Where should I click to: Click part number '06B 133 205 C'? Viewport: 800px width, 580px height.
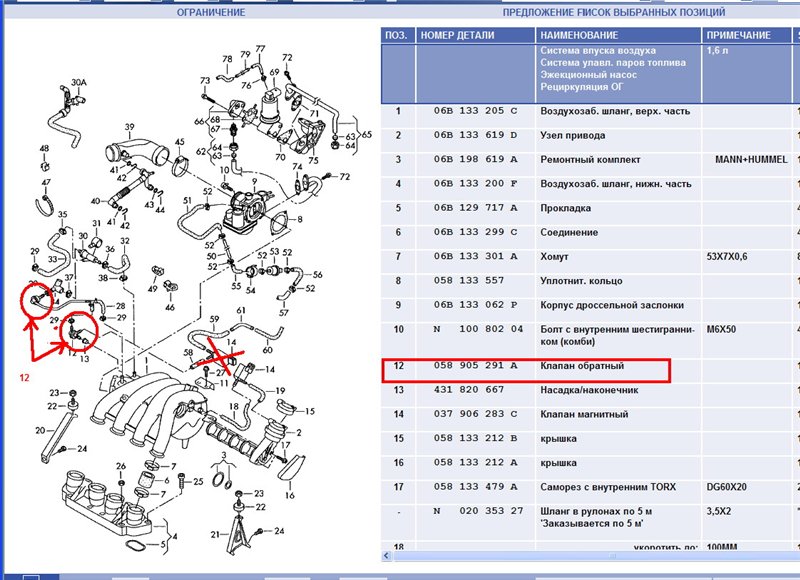(x=476, y=111)
